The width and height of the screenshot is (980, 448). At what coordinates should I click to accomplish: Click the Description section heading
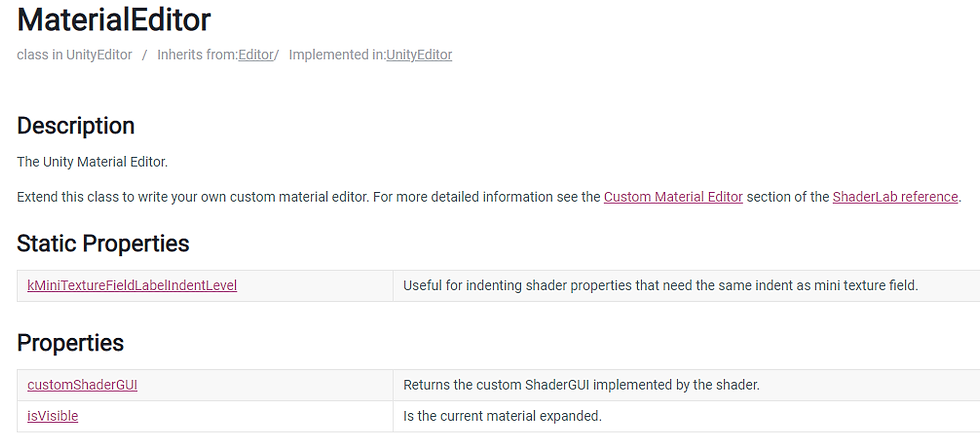click(76, 126)
